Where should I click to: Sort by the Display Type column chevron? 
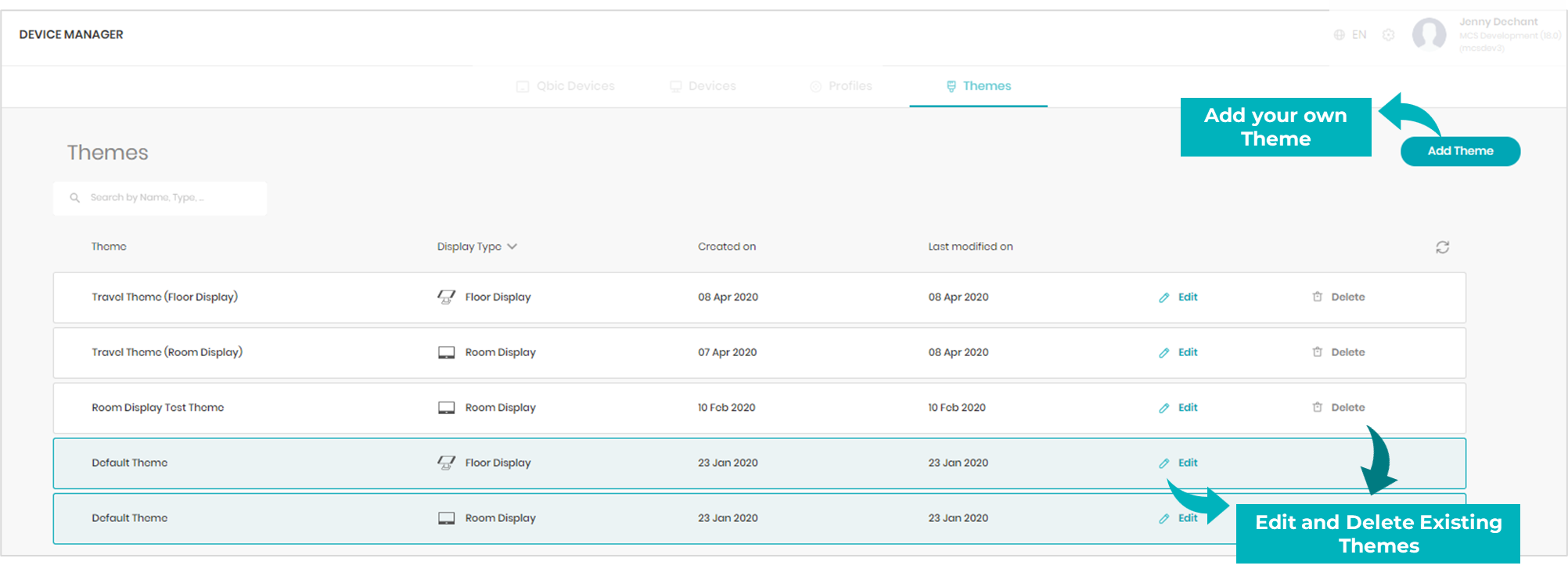512,247
